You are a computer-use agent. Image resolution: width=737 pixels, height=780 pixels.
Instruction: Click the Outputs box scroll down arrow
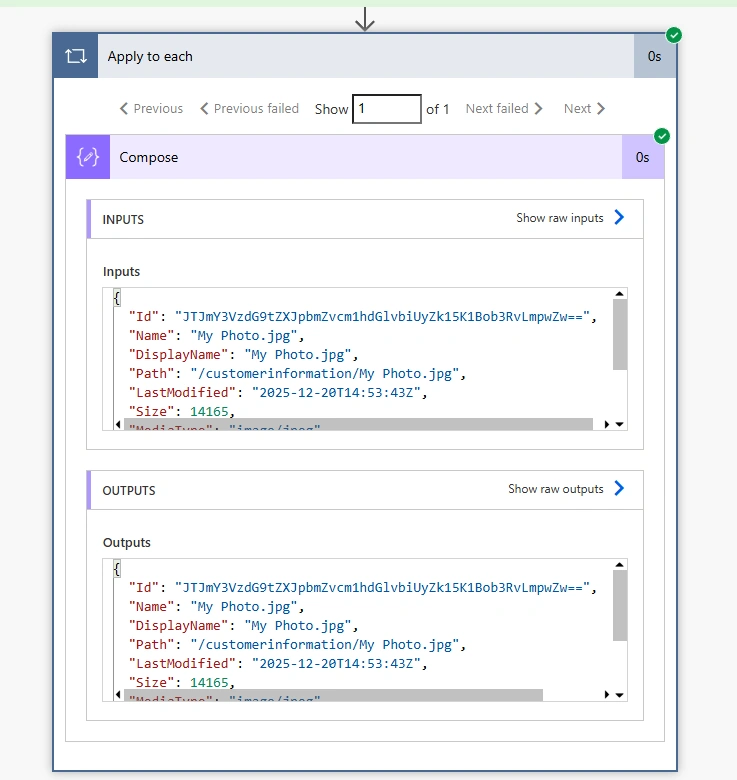pyautogui.click(x=620, y=695)
